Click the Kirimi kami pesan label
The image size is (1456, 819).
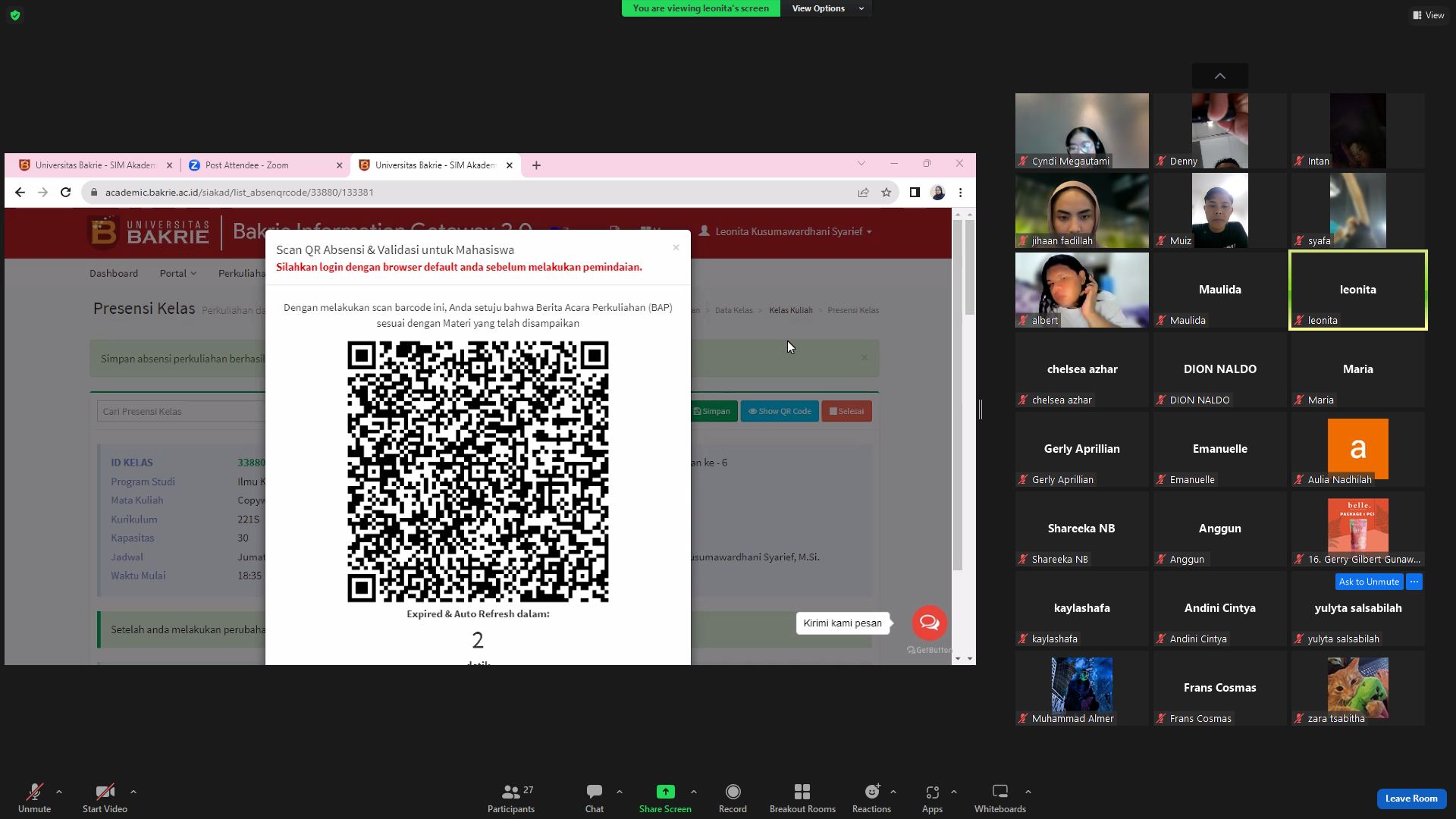[x=843, y=623]
